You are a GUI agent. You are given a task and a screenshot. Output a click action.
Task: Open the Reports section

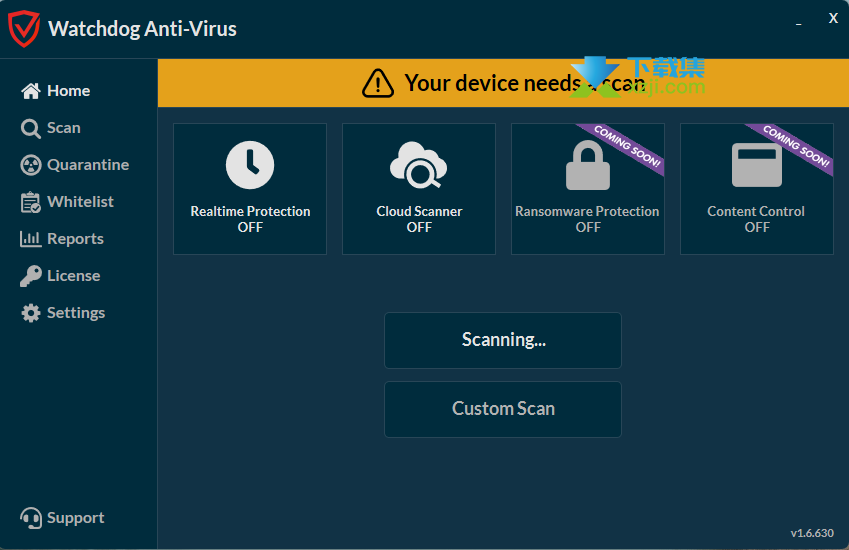click(x=75, y=239)
